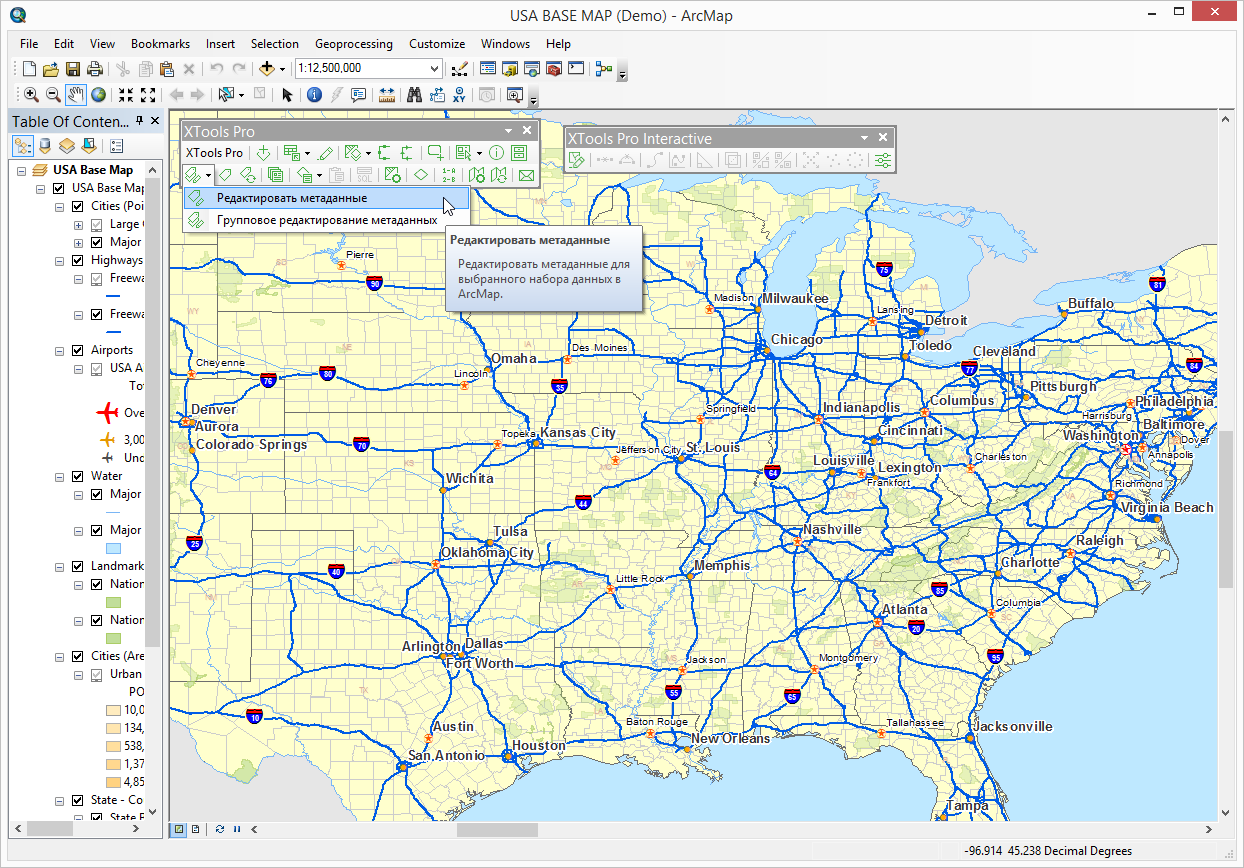The image size is (1244, 868).
Task: Click the blue Water polygon symbol swatch
Action: pyautogui.click(x=112, y=548)
